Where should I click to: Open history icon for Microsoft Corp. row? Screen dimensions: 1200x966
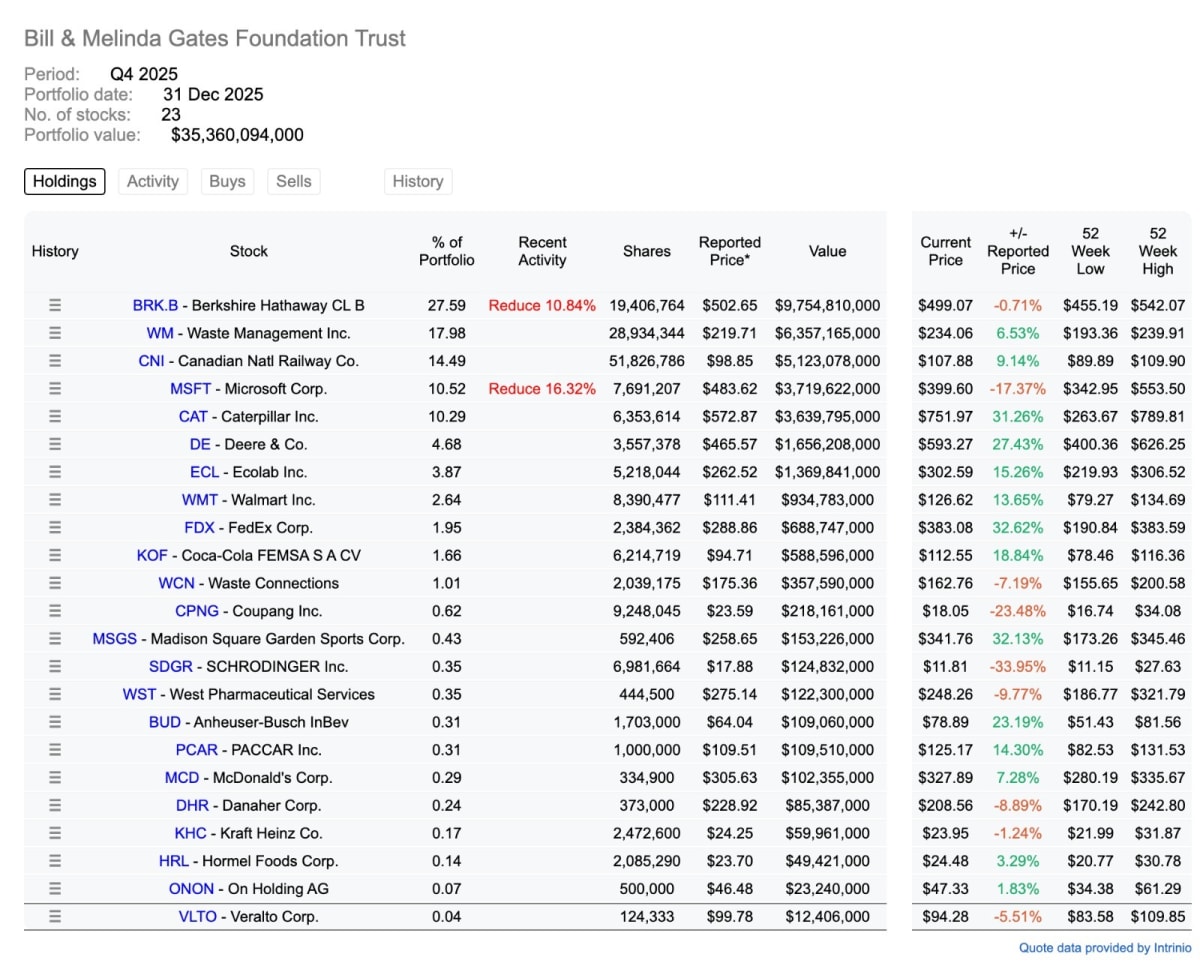(x=55, y=388)
